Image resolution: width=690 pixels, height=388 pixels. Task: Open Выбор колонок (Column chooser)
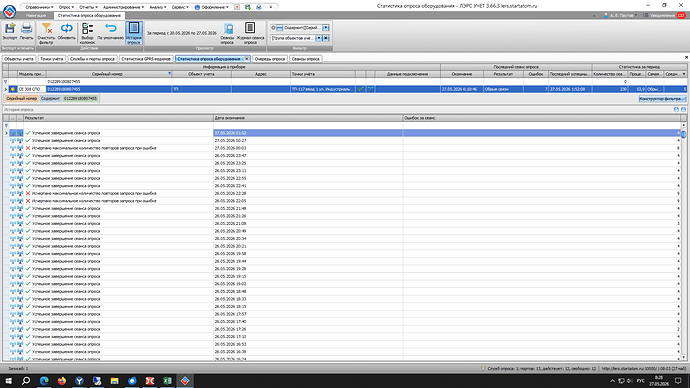pyautogui.click(x=88, y=33)
